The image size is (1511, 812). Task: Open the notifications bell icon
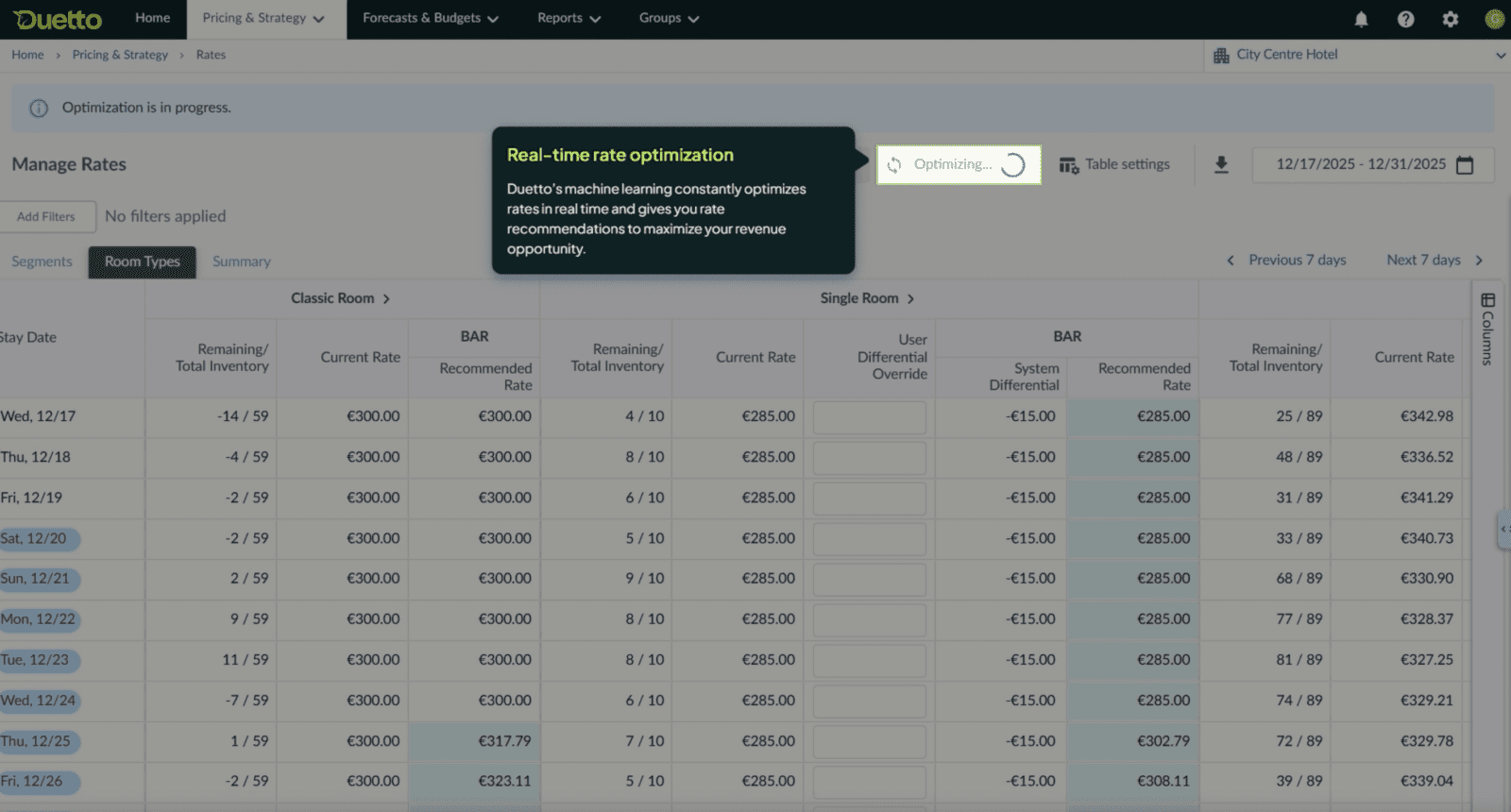click(1361, 19)
